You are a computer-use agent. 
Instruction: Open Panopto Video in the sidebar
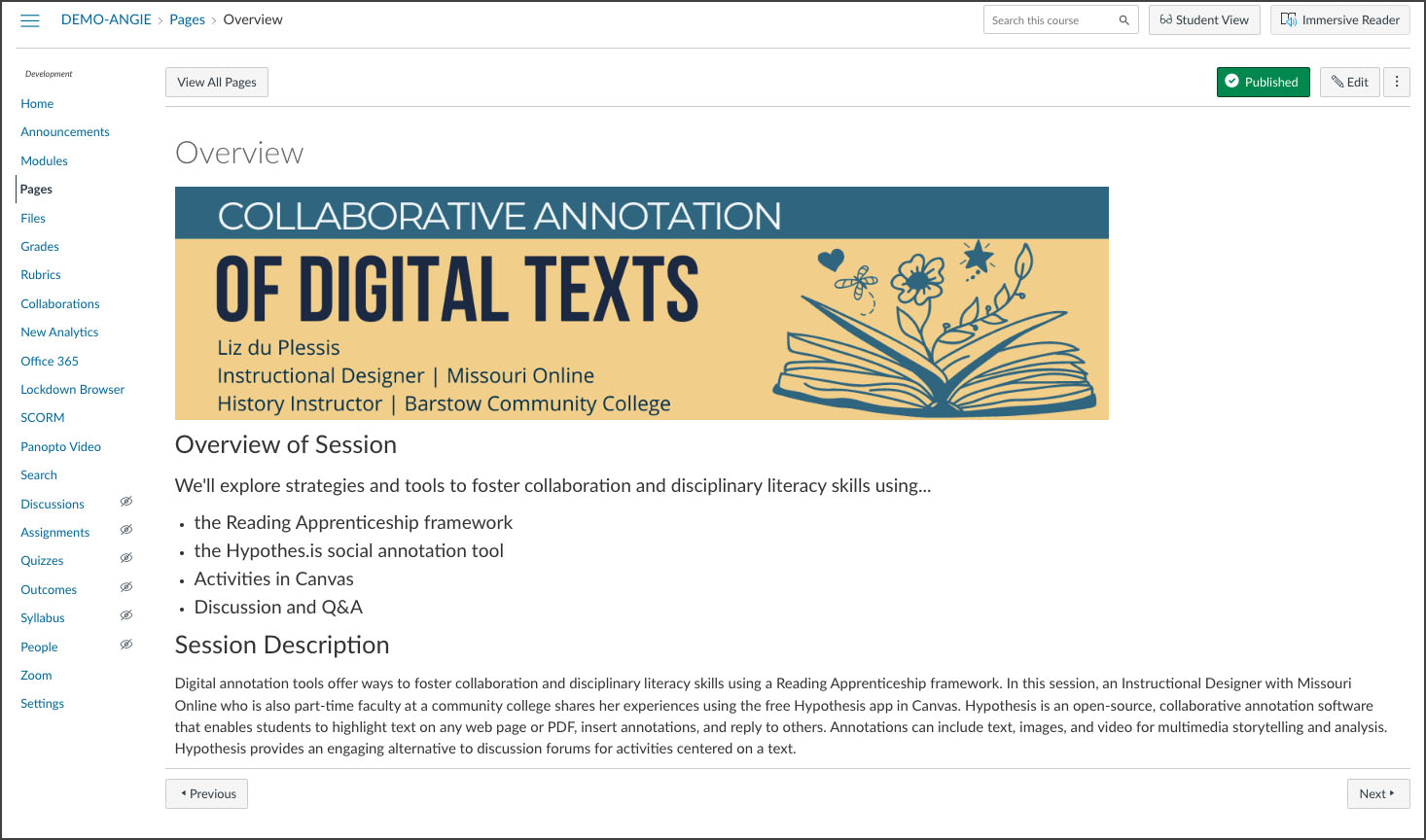pyautogui.click(x=61, y=447)
